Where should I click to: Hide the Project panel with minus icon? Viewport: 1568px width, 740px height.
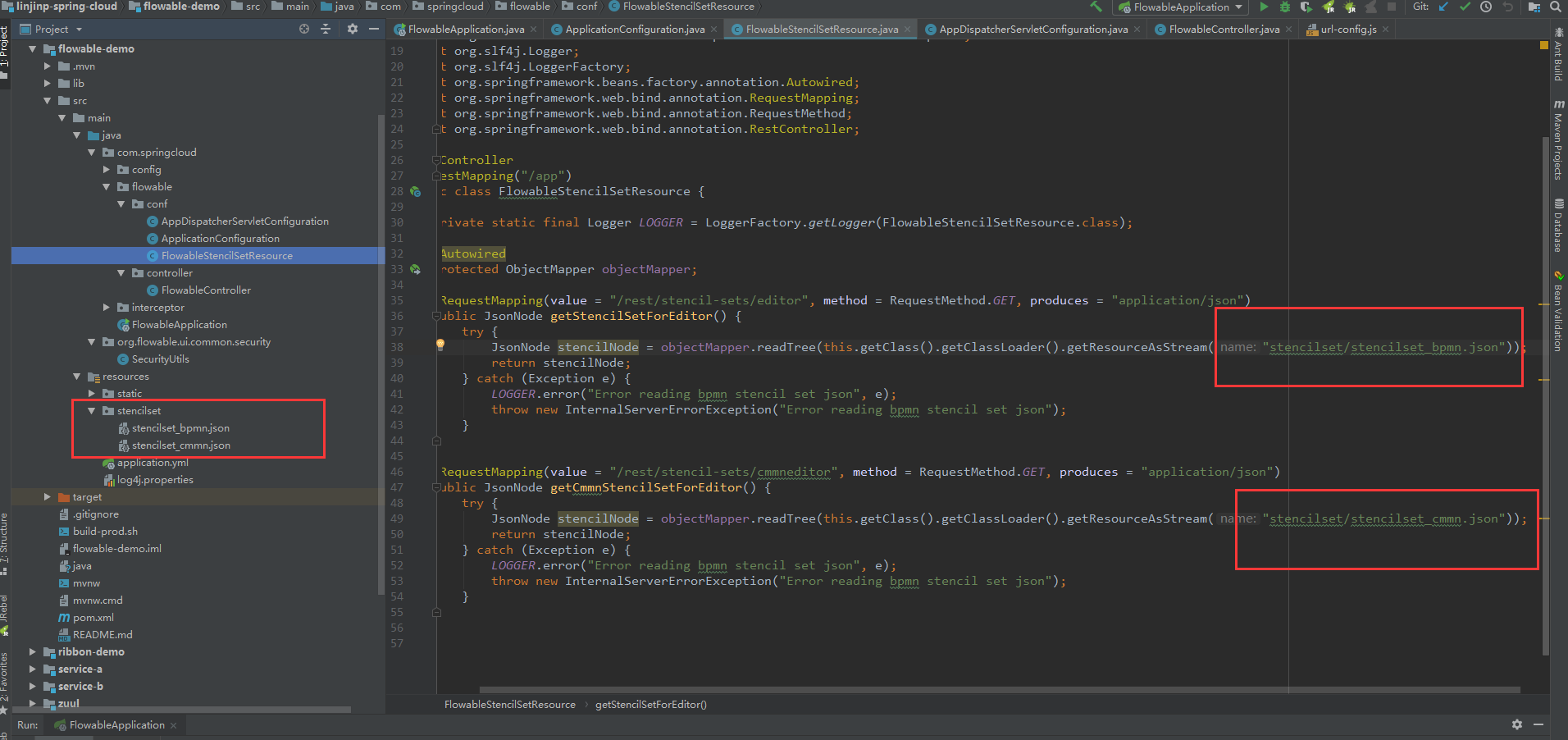click(x=374, y=29)
